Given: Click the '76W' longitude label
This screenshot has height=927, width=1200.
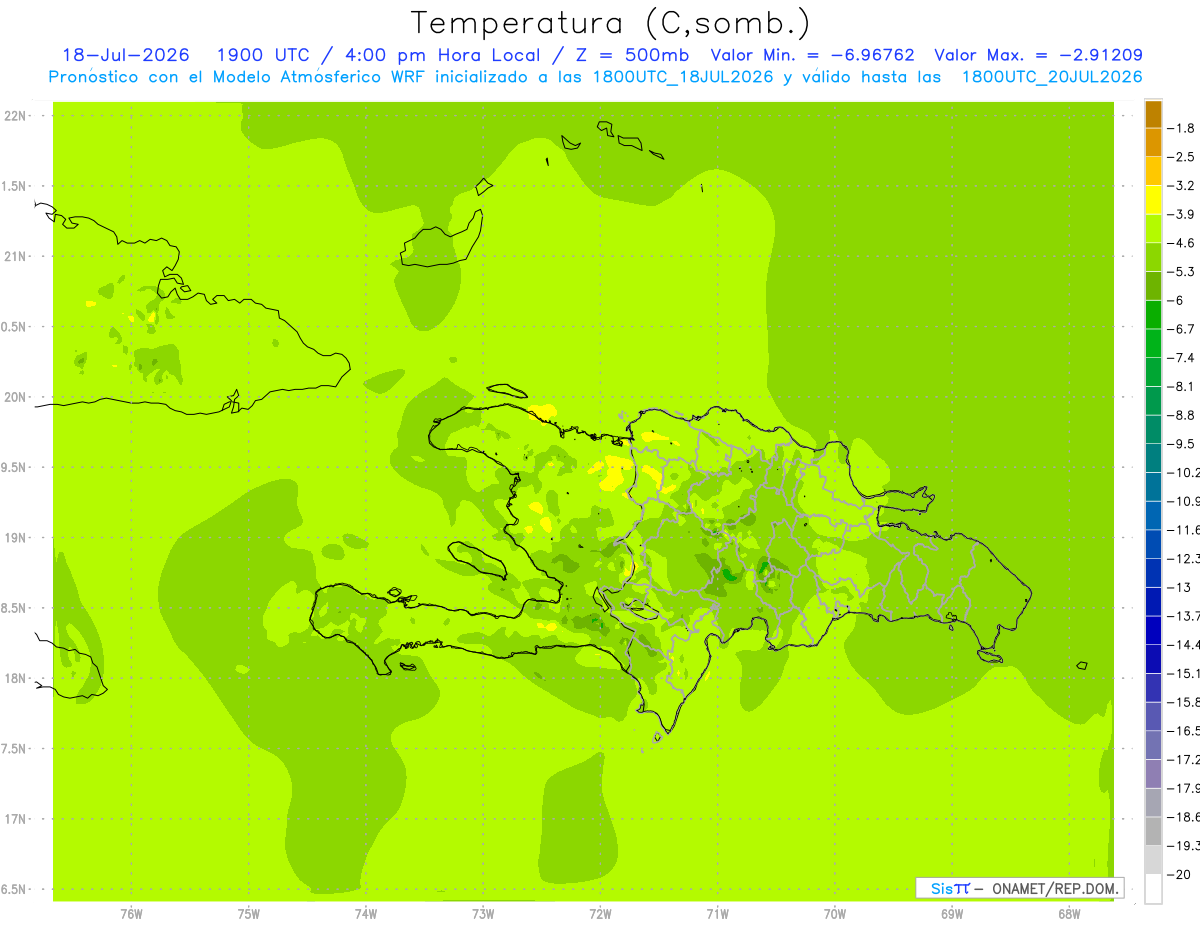Looking at the screenshot, I should (x=131, y=914).
